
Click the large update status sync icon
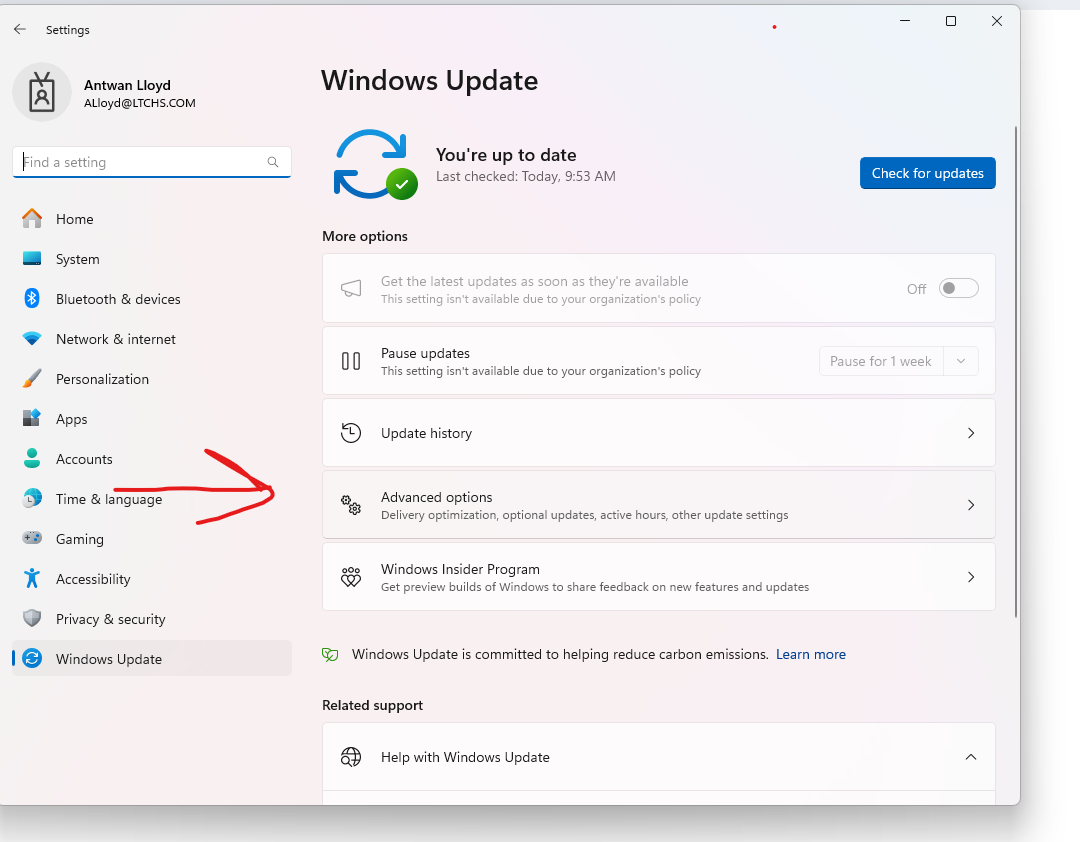pyautogui.click(x=375, y=165)
